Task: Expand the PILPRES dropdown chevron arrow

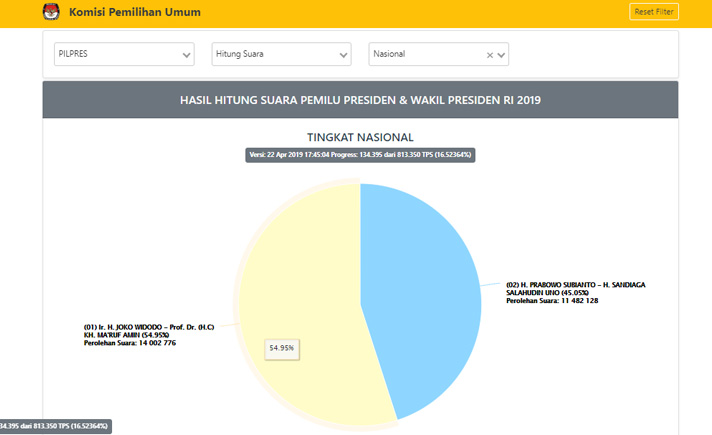Action: tap(186, 55)
